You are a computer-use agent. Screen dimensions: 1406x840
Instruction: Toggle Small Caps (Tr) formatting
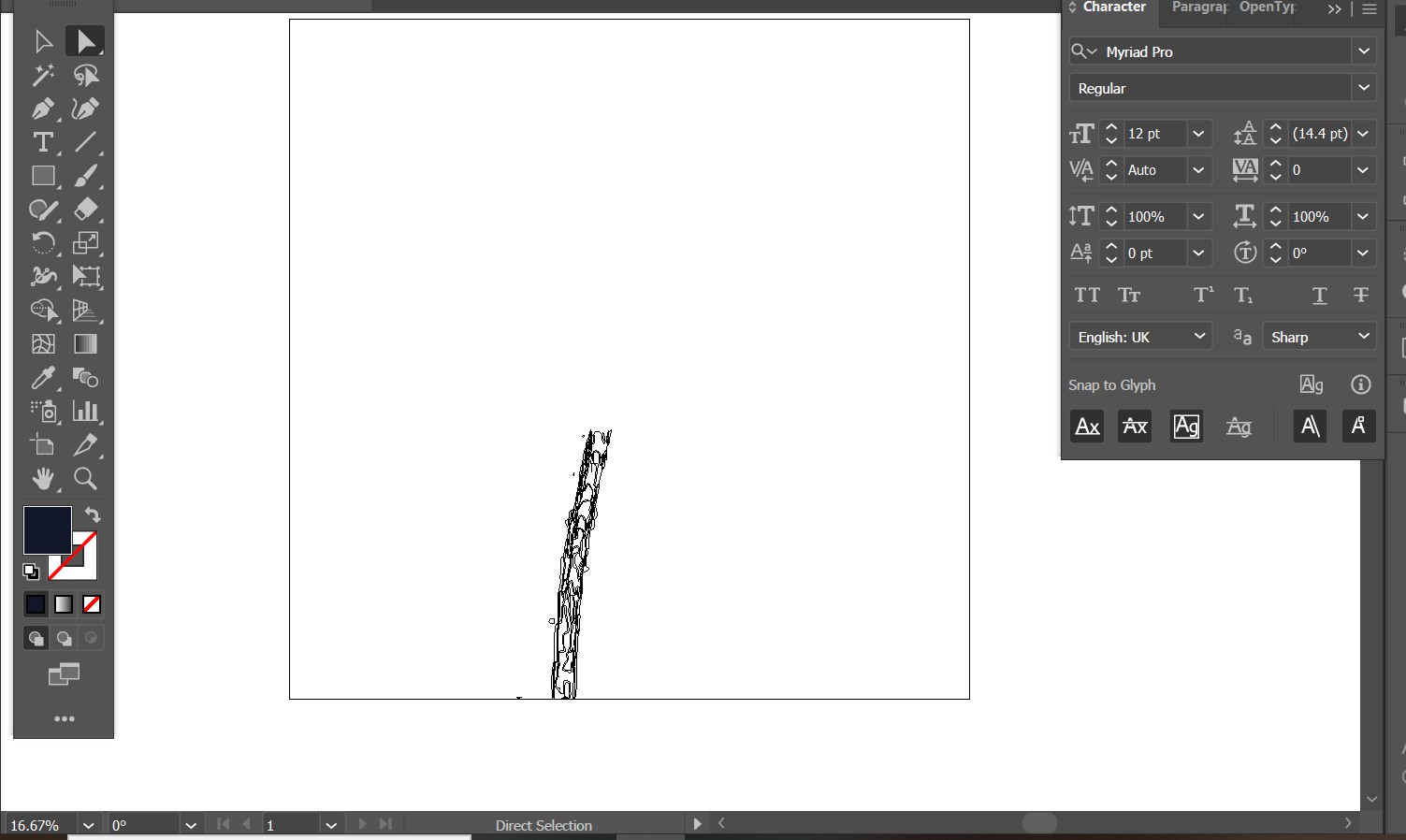[1130, 296]
